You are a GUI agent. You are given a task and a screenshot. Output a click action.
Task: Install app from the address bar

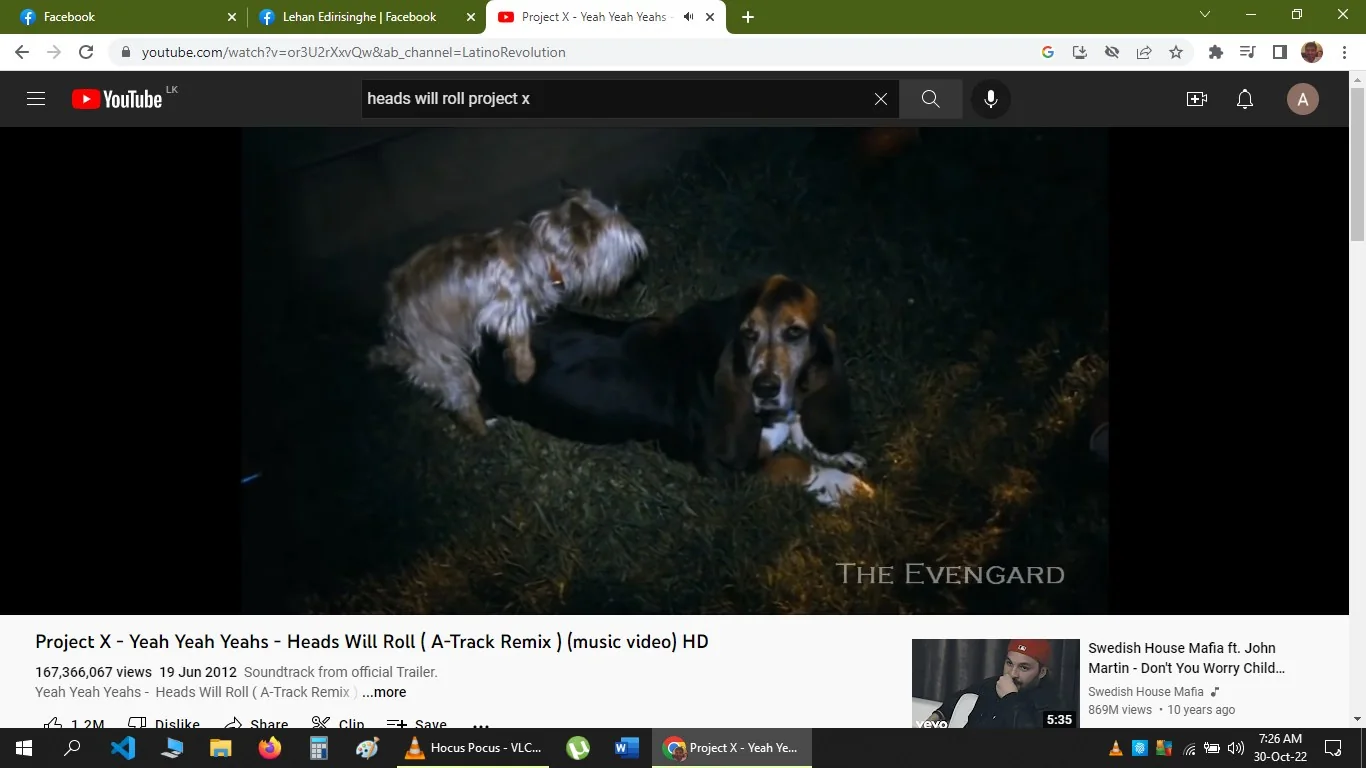(x=1080, y=52)
